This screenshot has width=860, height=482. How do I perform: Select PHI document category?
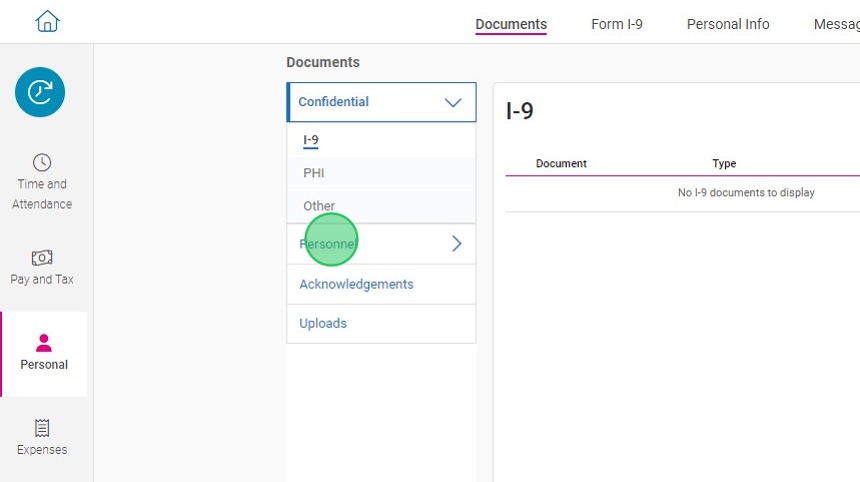coord(314,173)
